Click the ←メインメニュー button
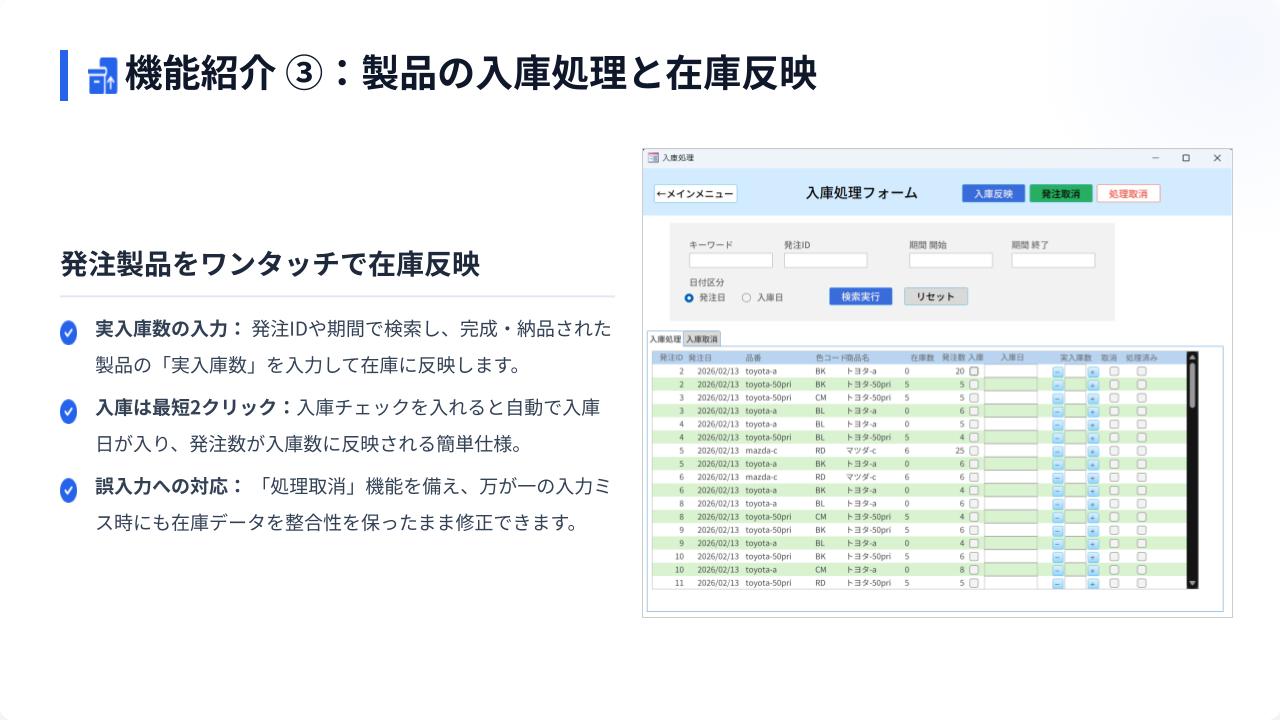This screenshot has height=720, width=1280. [x=695, y=194]
